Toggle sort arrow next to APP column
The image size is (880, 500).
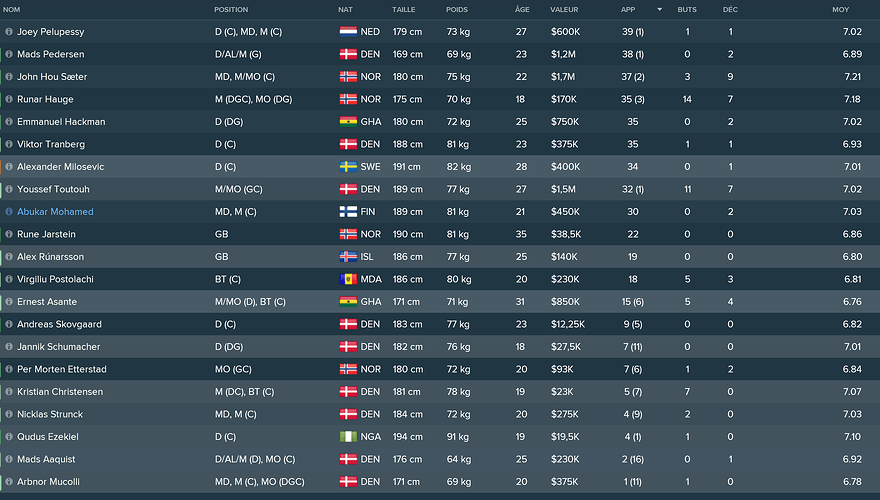point(659,10)
